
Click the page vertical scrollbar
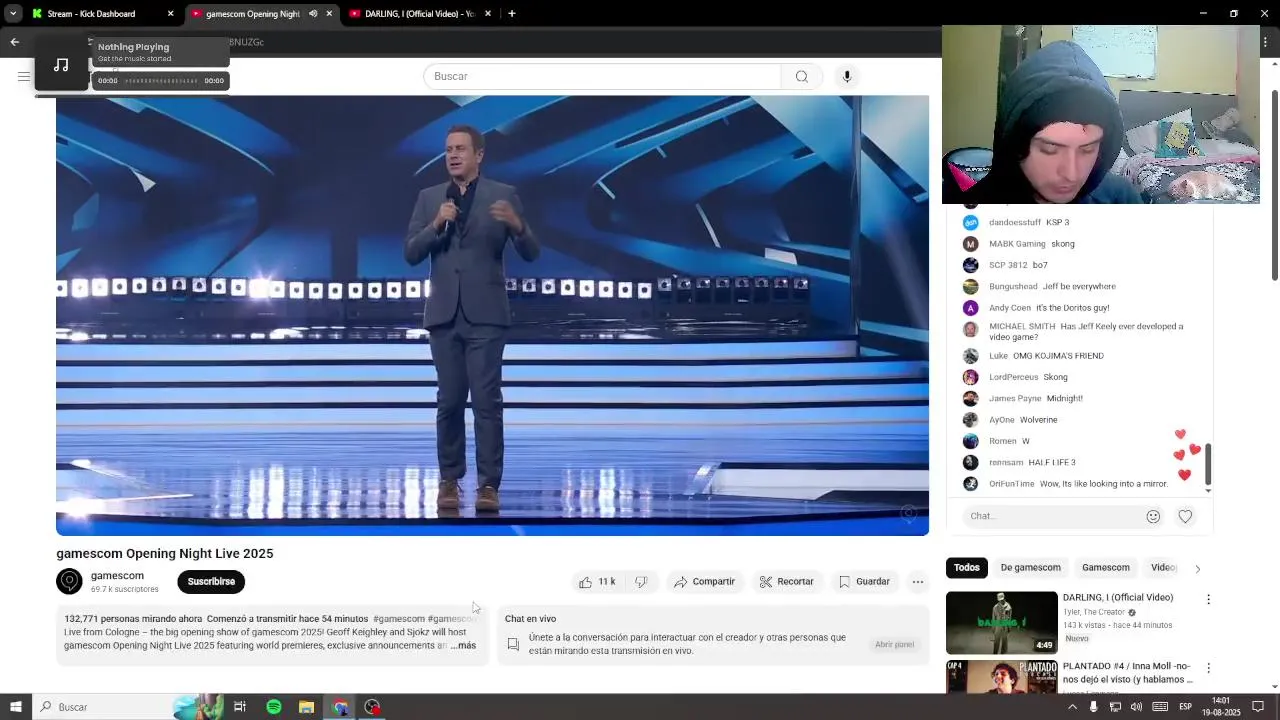click(x=1274, y=185)
